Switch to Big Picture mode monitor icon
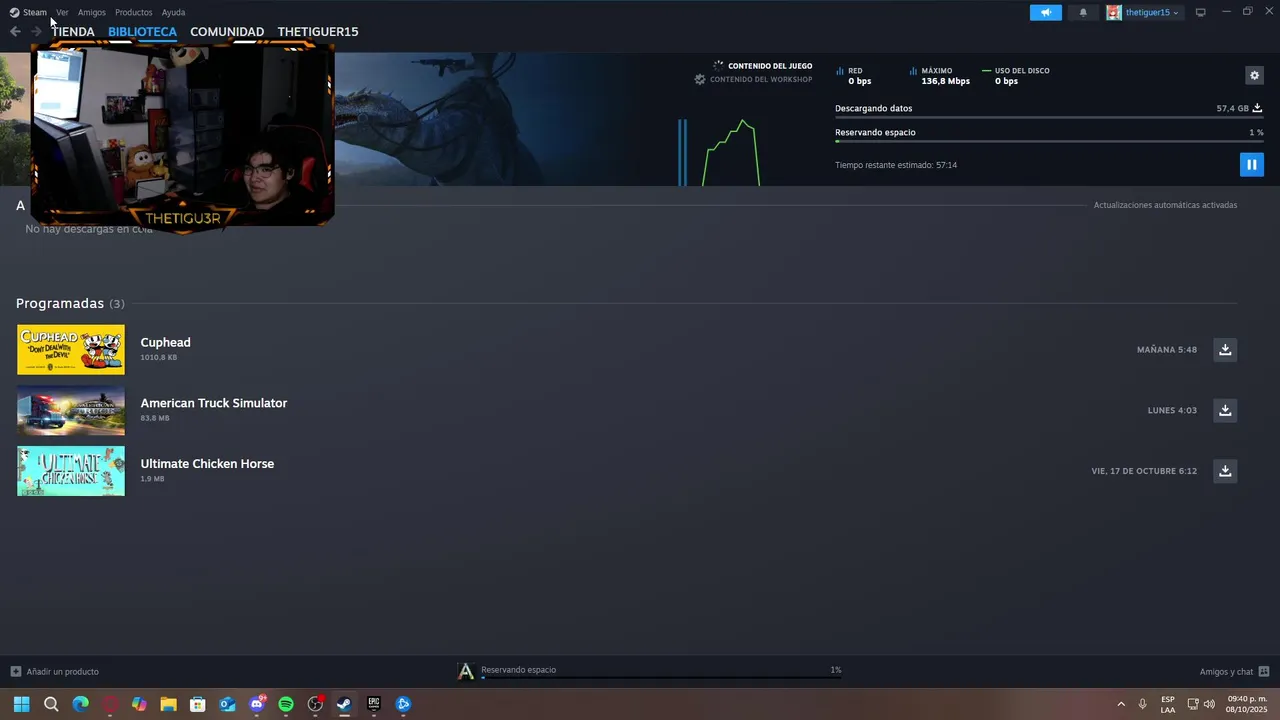 tap(1200, 12)
